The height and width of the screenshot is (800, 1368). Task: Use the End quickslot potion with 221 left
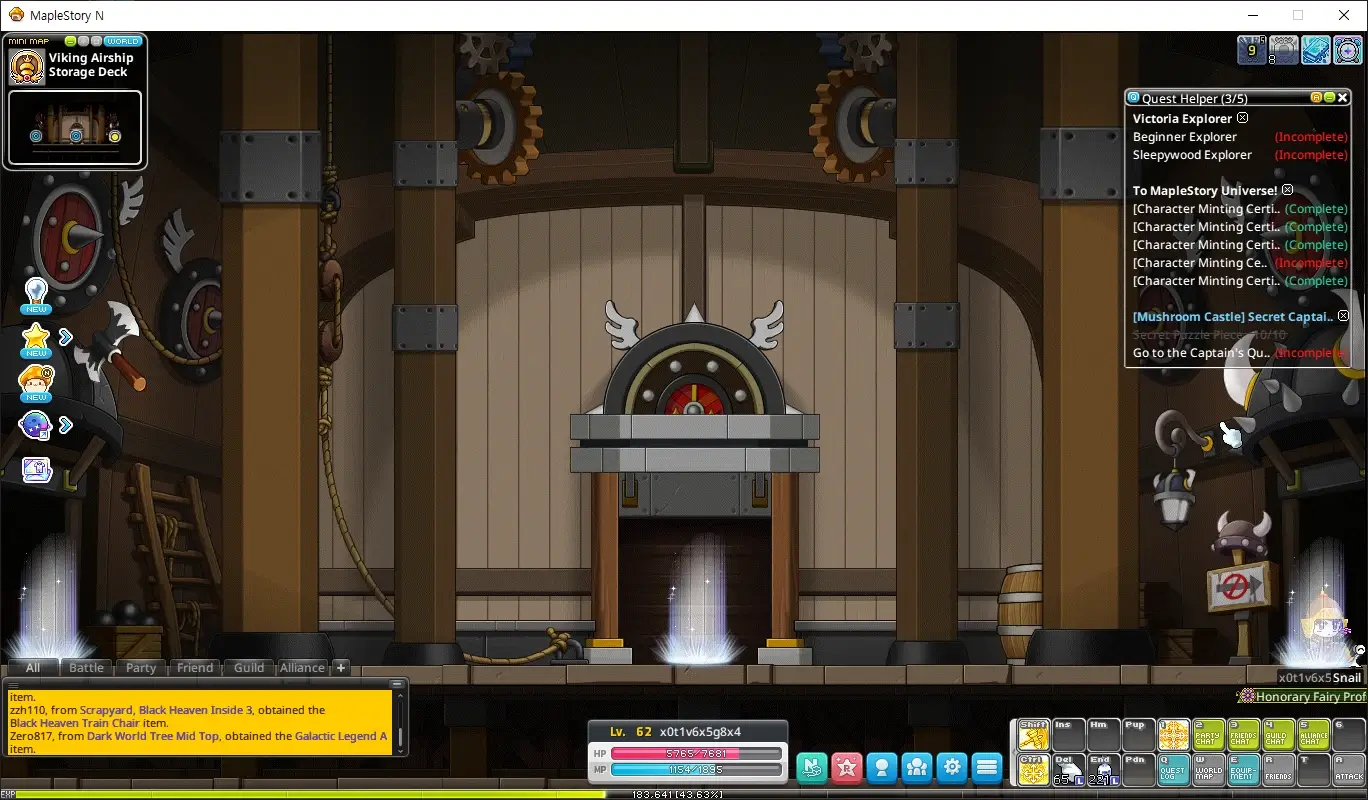click(1103, 769)
